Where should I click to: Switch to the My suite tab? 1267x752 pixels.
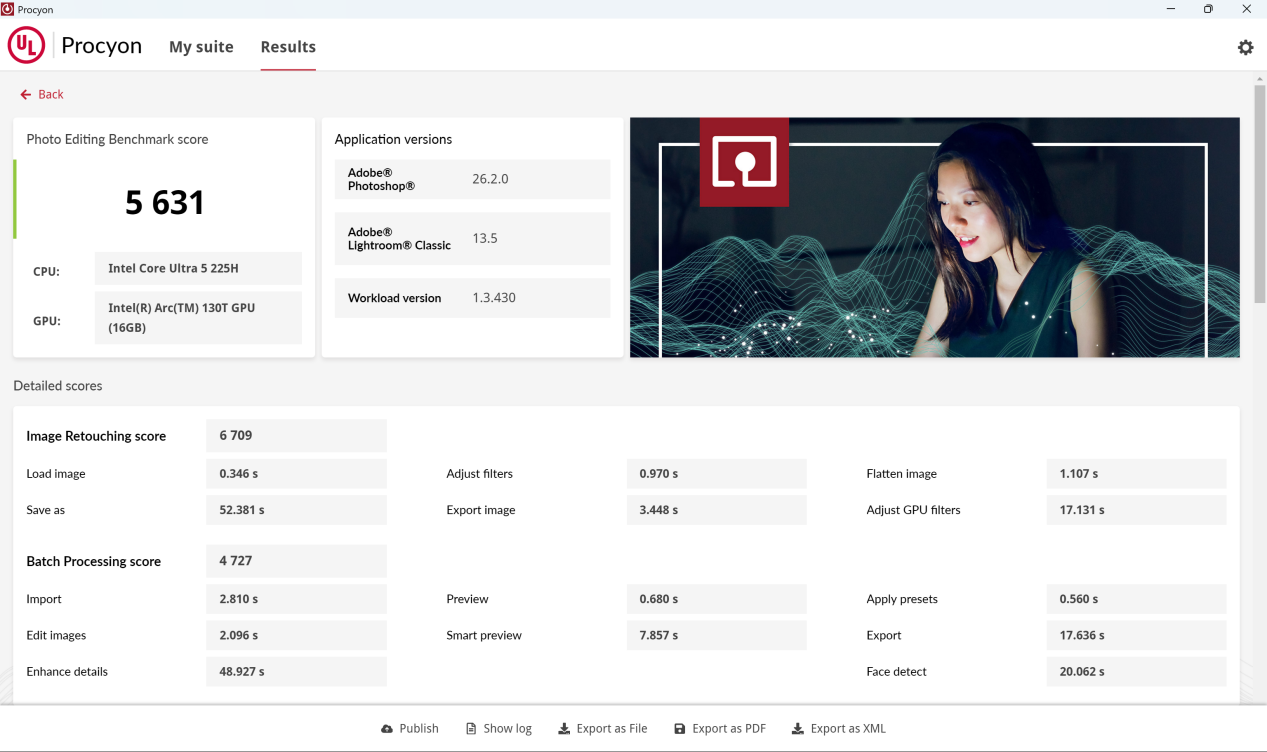[201, 47]
